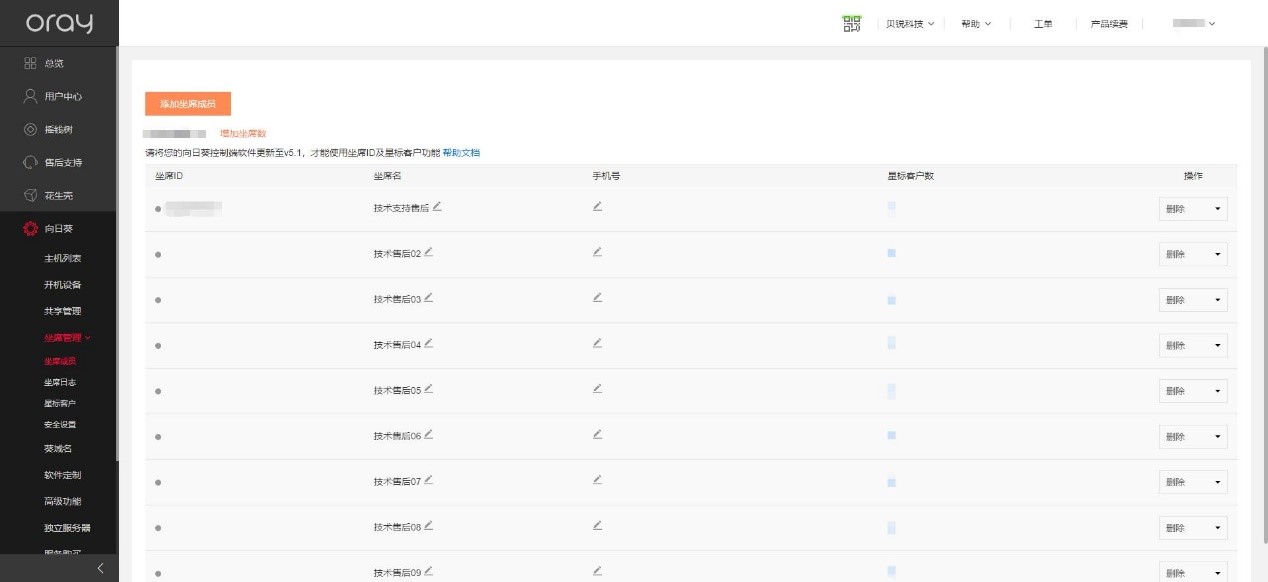The image size is (1268, 582).
Task: Edit phone number for 技术支持售后 row
Action: [x=597, y=206]
